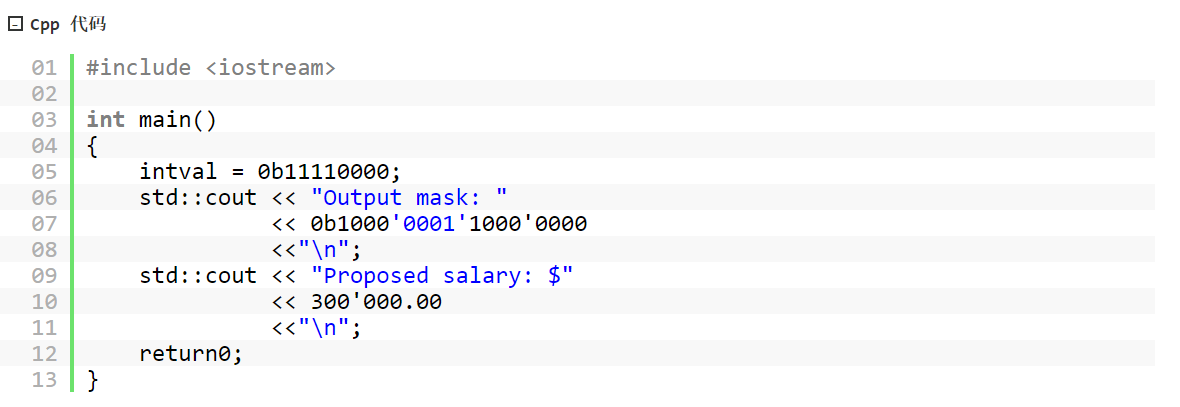
Task: Click the green gutter bar beside line 10
Action: pyautogui.click(x=72, y=302)
